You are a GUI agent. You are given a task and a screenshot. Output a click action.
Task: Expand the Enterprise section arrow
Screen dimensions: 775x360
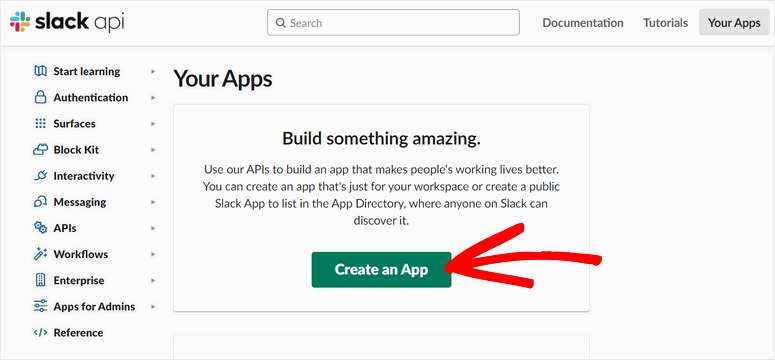pos(153,280)
